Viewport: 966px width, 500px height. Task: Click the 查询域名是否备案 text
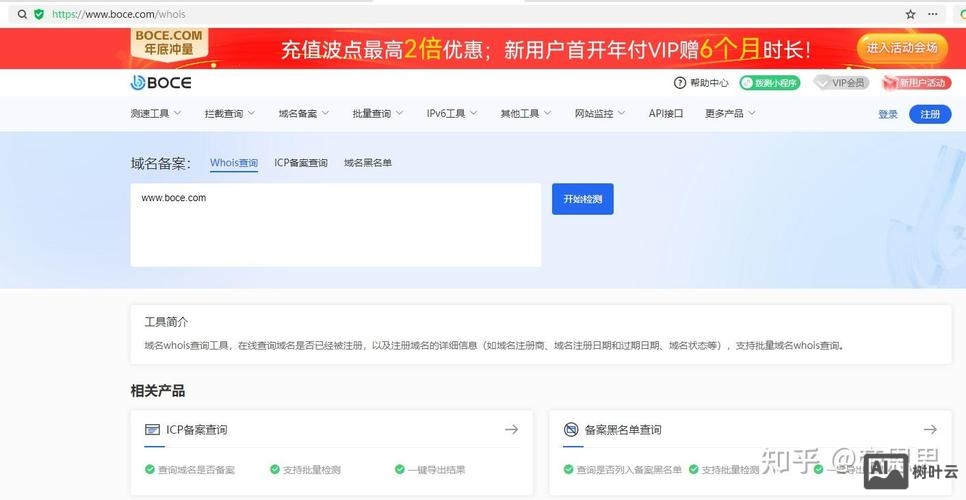coord(196,470)
